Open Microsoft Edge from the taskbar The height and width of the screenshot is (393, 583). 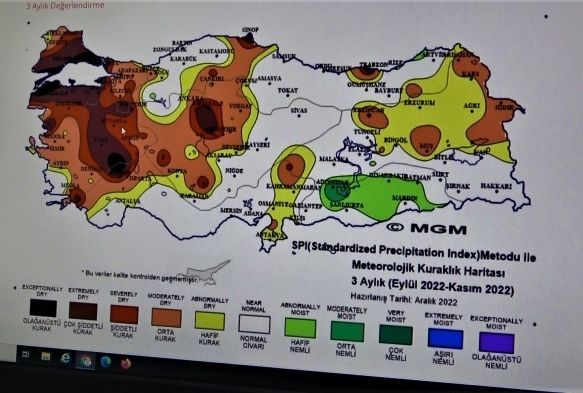(106, 361)
